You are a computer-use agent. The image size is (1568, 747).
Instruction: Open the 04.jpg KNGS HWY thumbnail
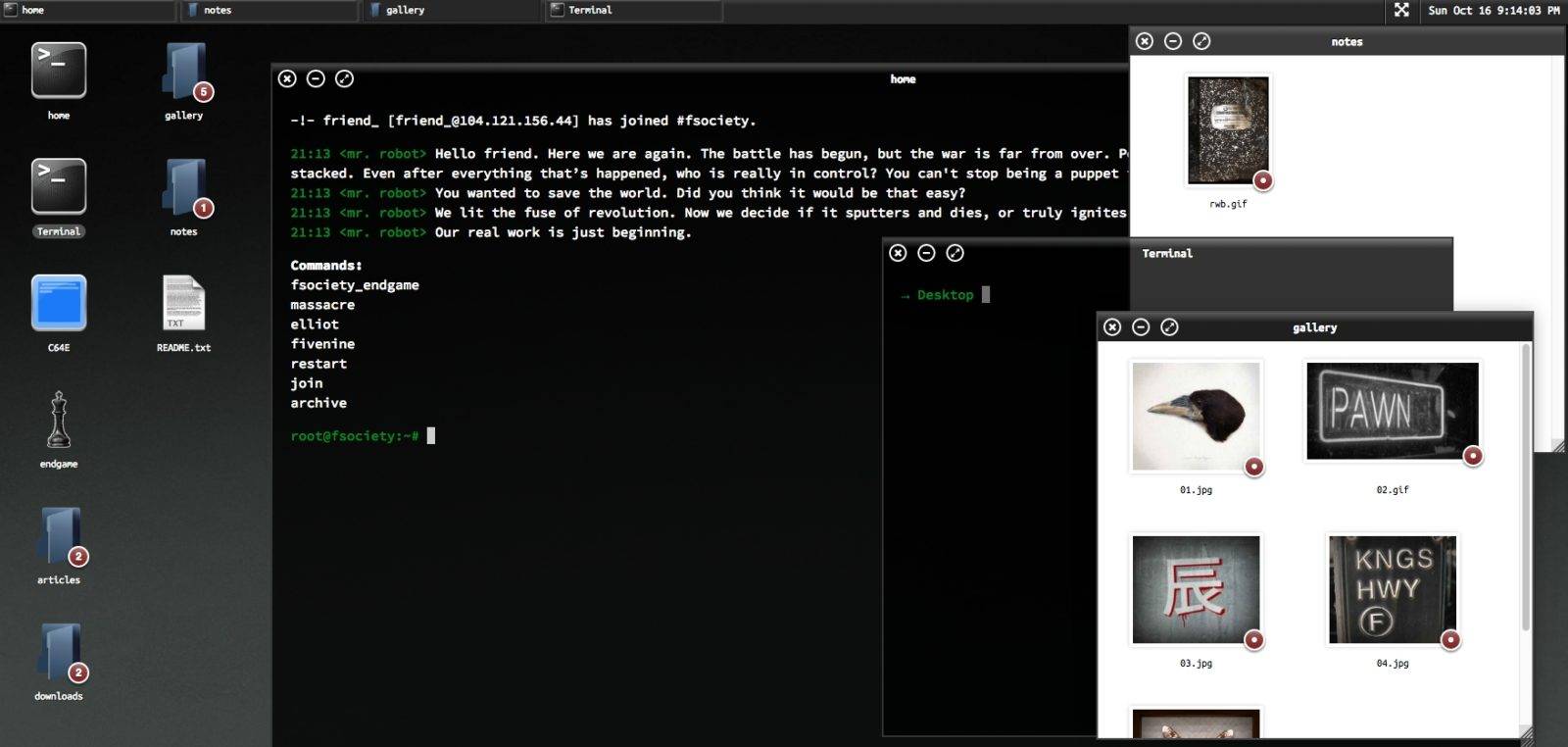pyautogui.click(x=1392, y=589)
